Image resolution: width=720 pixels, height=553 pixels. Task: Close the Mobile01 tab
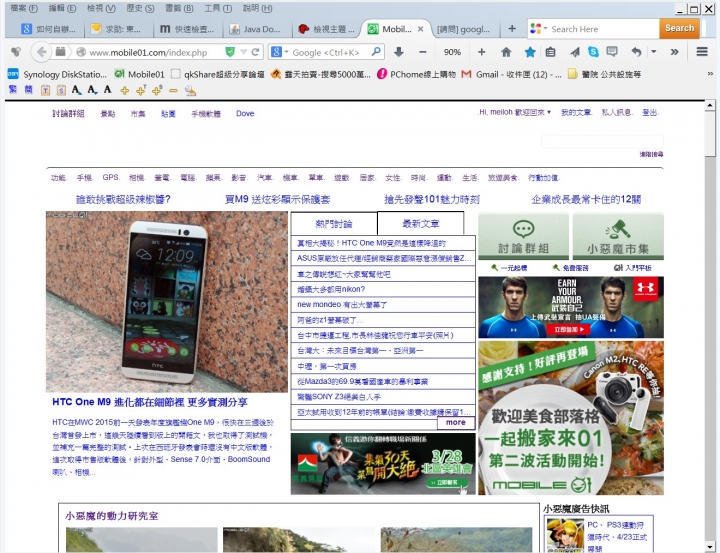(420, 29)
